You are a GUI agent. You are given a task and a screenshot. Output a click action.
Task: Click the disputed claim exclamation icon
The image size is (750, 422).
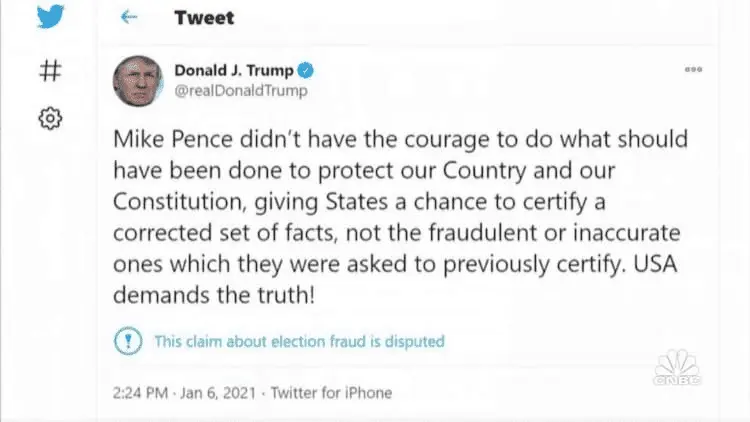[x=129, y=340]
